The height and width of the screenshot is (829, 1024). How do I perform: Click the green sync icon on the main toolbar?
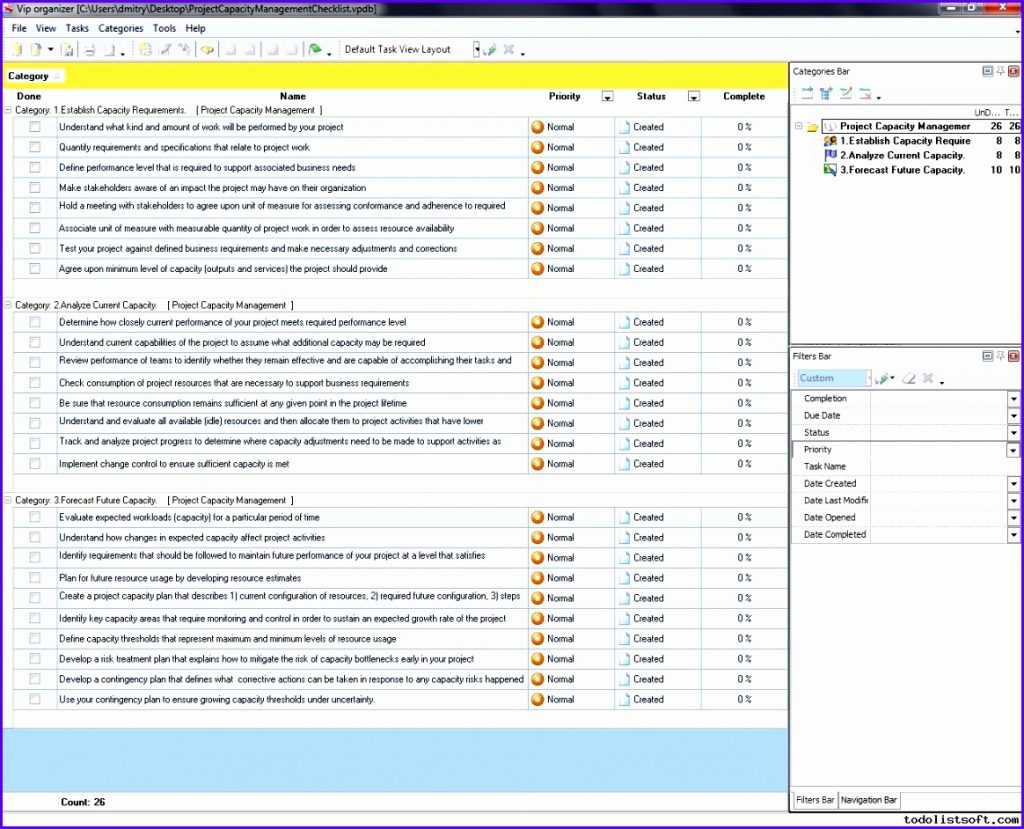coord(317,48)
